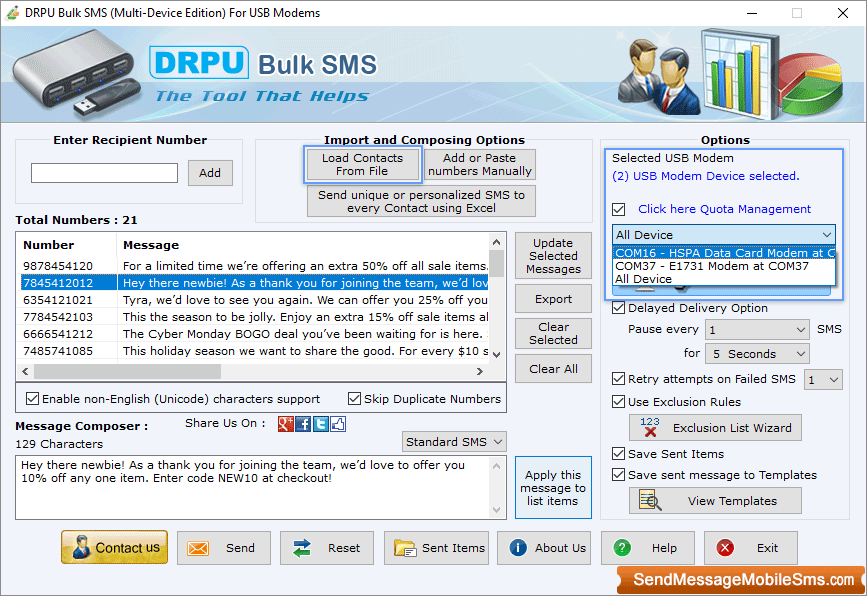Viewport: 867px width, 596px height.
Task: Select row with number 7845412012
Action: pyautogui.click(x=255, y=283)
